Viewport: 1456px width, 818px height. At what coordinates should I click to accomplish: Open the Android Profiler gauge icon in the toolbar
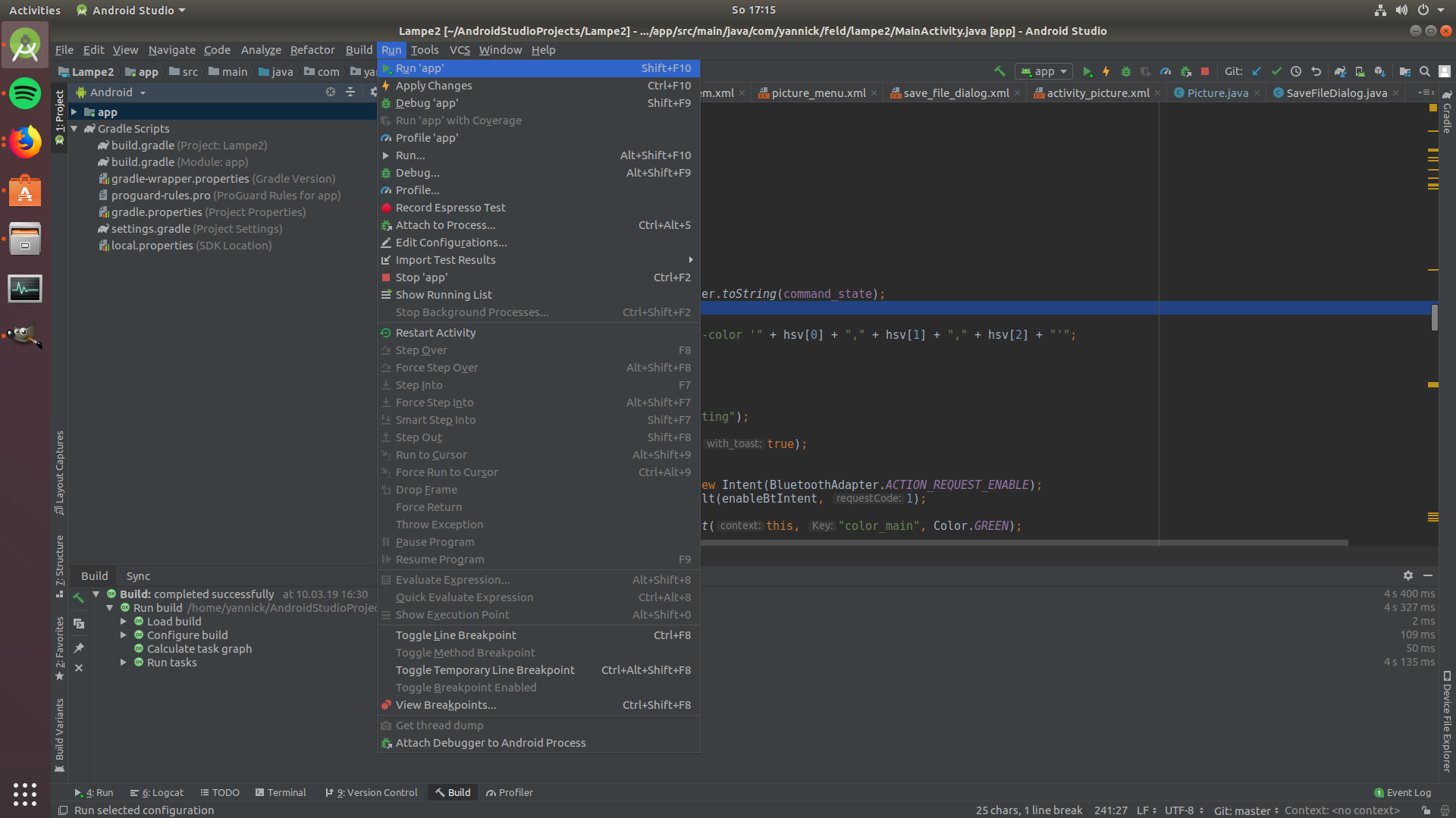coord(1166,71)
